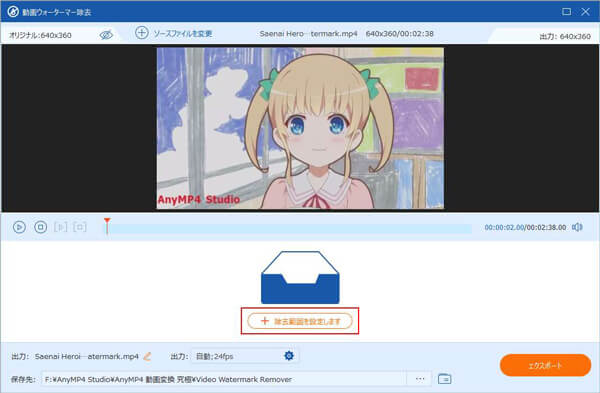This screenshot has width=600, height=393.
Task: Click the video preview thumbnail
Action: click(300, 128)
